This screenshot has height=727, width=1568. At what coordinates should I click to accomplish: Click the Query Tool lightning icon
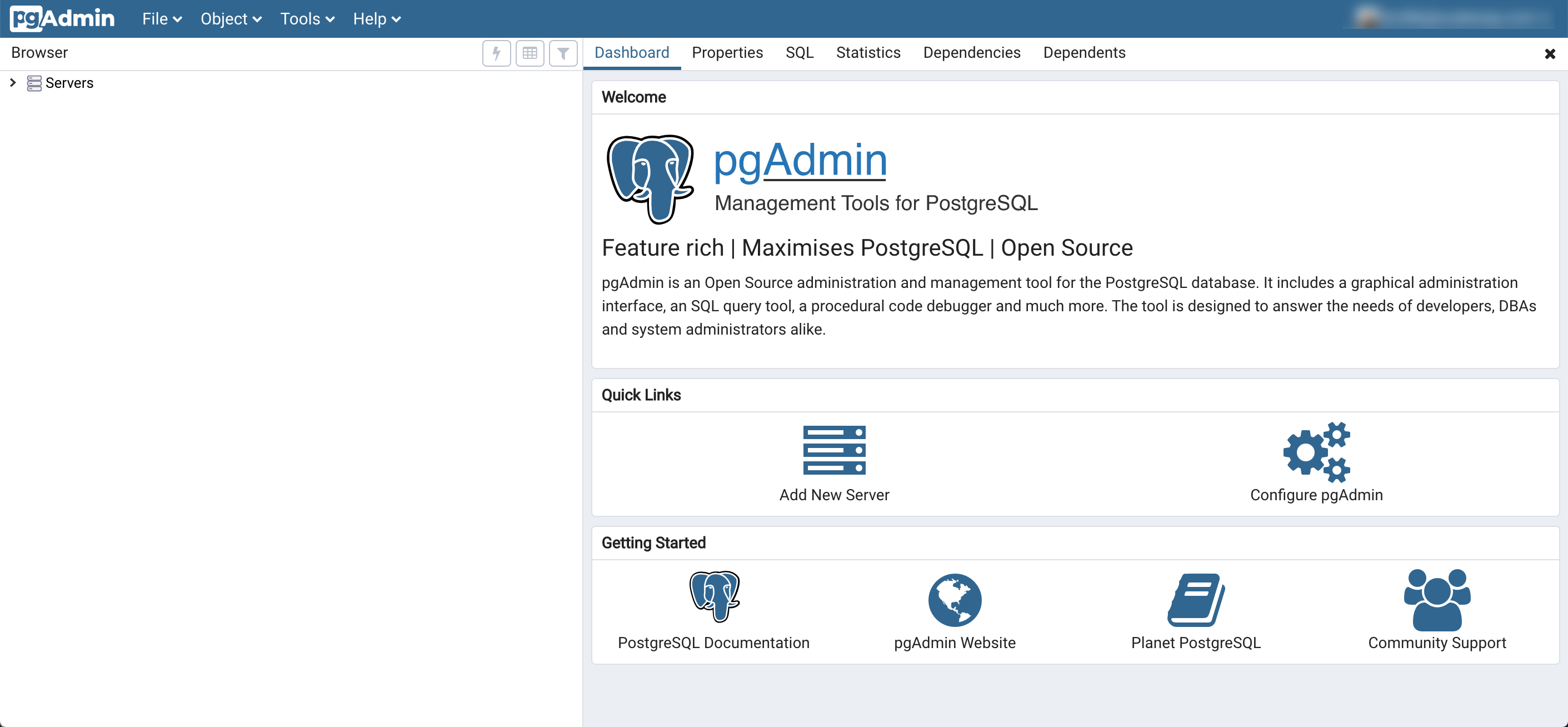coord(496,53)
